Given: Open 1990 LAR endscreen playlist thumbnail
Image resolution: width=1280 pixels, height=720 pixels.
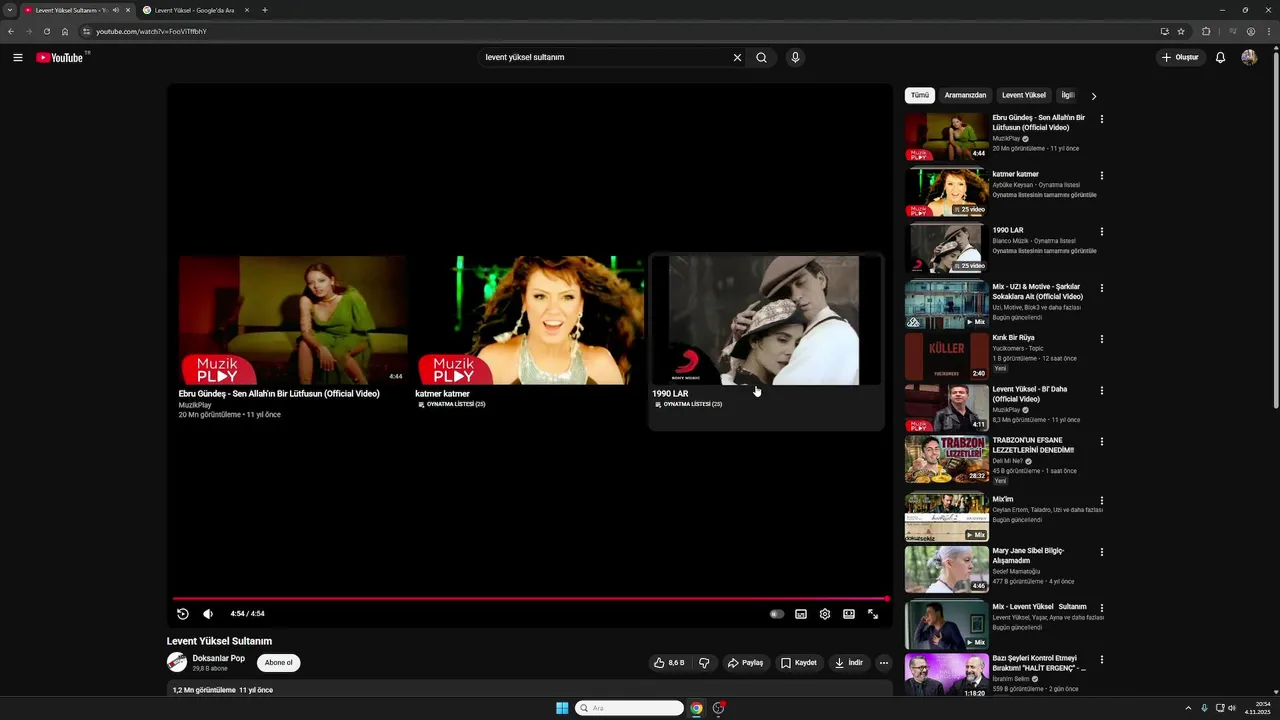Looking at the screenshot, I should pyautogui.click(x=767, y=320).
